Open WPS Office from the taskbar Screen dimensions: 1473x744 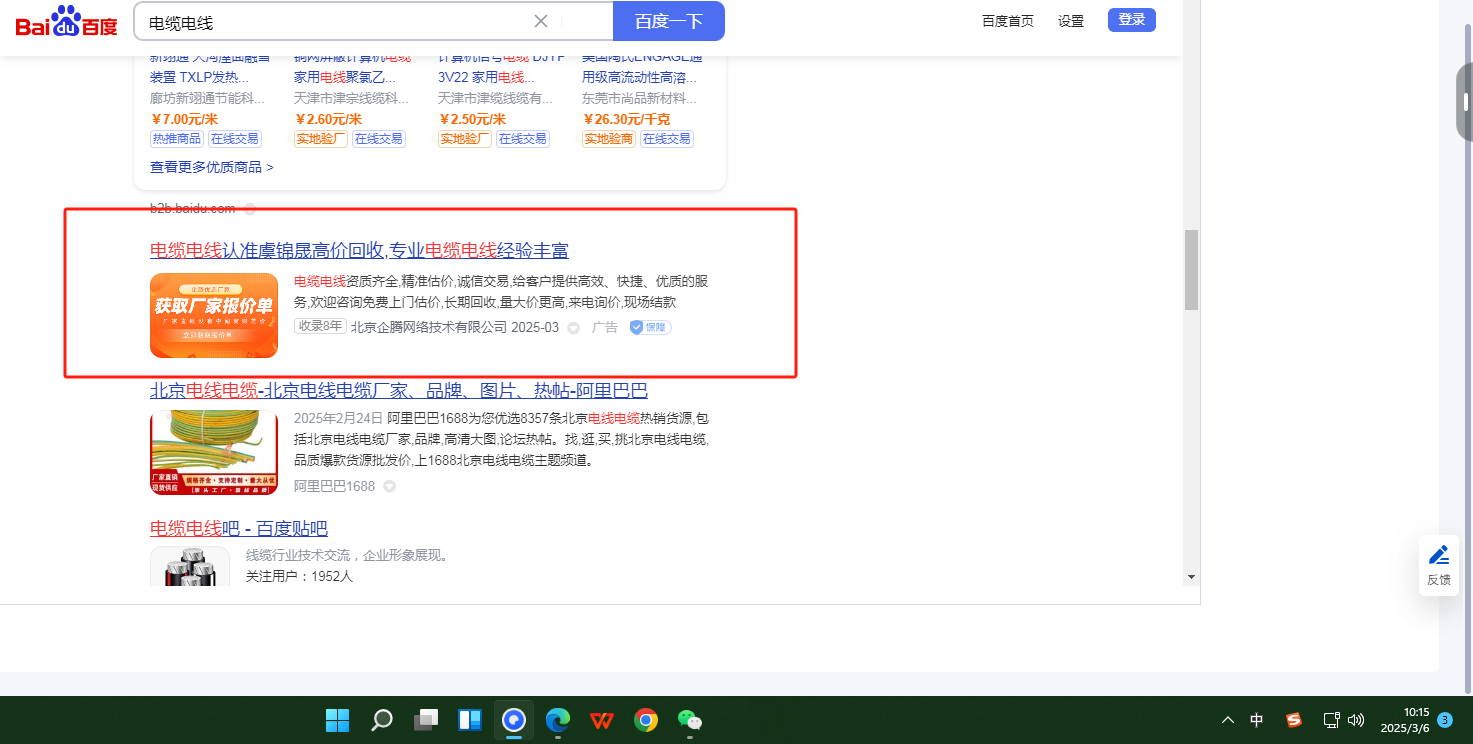601,720
